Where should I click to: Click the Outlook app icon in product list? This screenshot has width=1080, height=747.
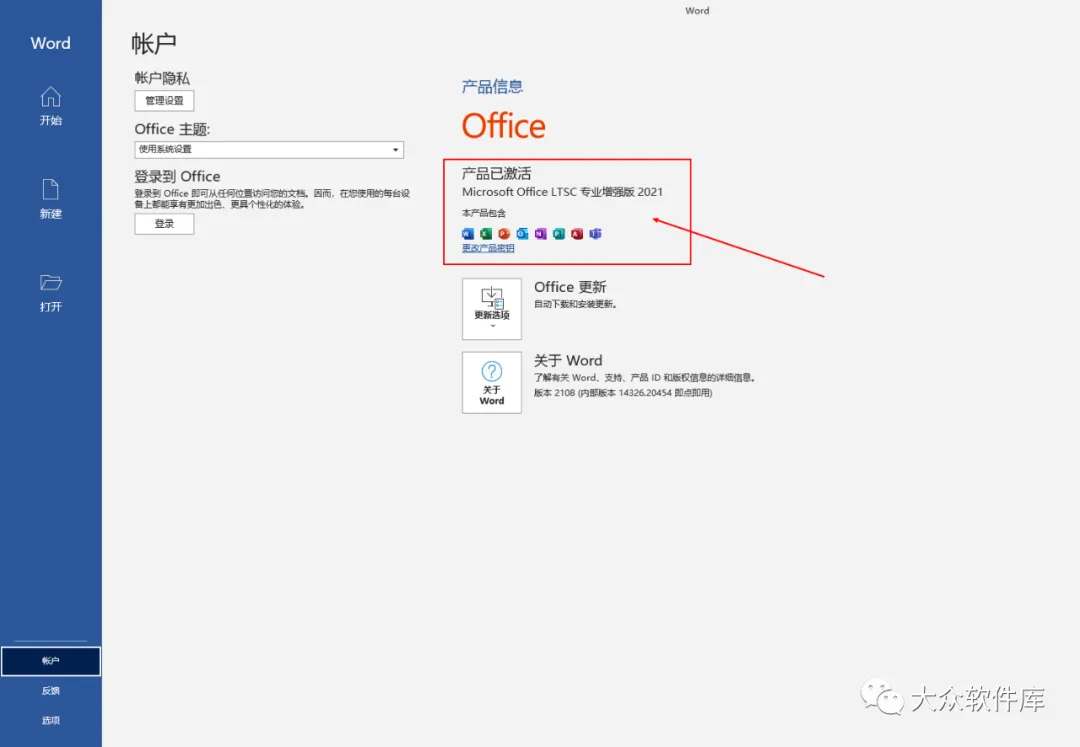pos(522,234)
